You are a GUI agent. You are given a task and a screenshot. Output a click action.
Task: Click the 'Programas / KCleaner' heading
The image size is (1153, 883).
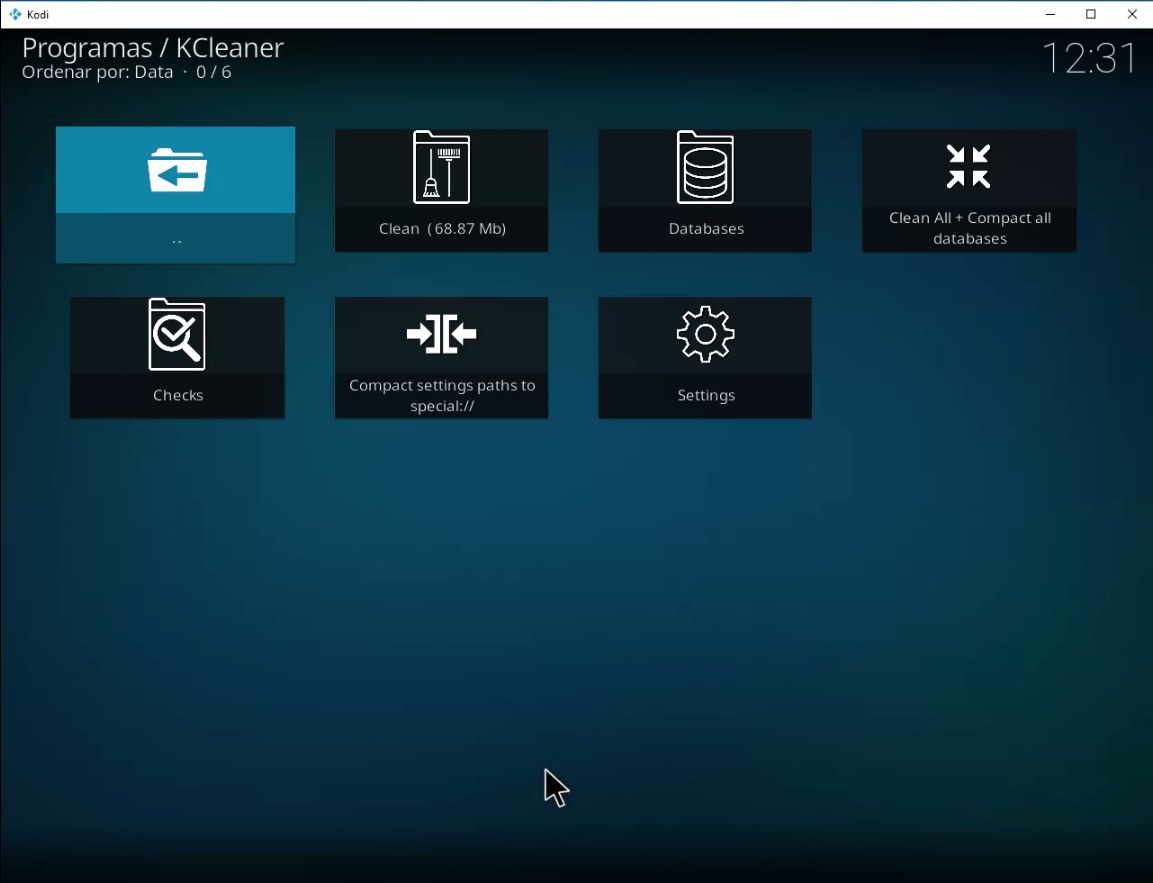[152, 48]
